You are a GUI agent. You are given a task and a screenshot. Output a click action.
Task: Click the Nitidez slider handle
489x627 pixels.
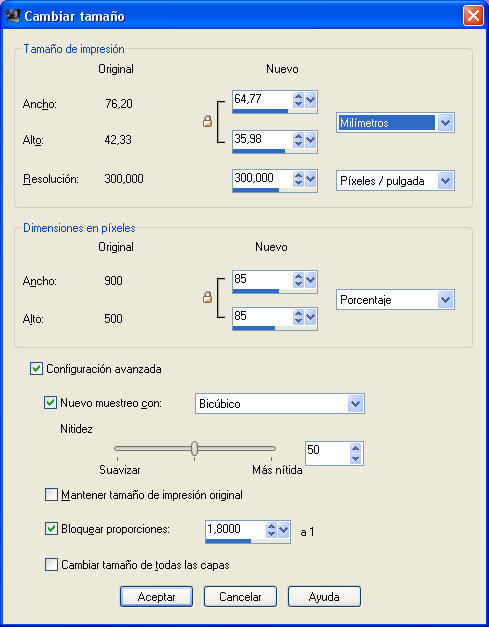(x=194, y=448)
